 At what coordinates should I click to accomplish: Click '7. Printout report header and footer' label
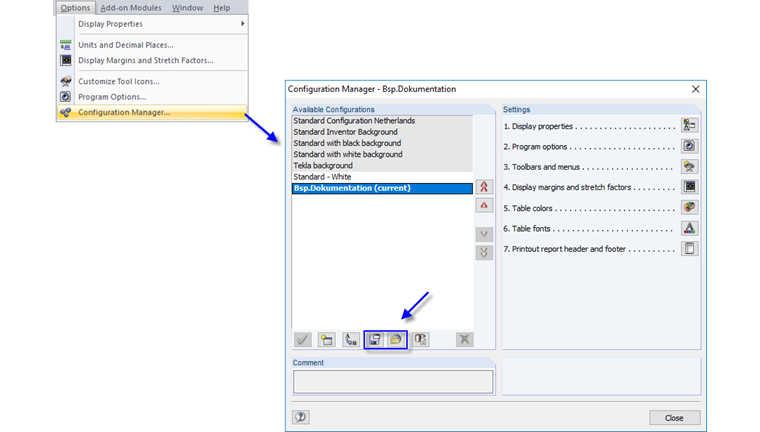[565, 249]
